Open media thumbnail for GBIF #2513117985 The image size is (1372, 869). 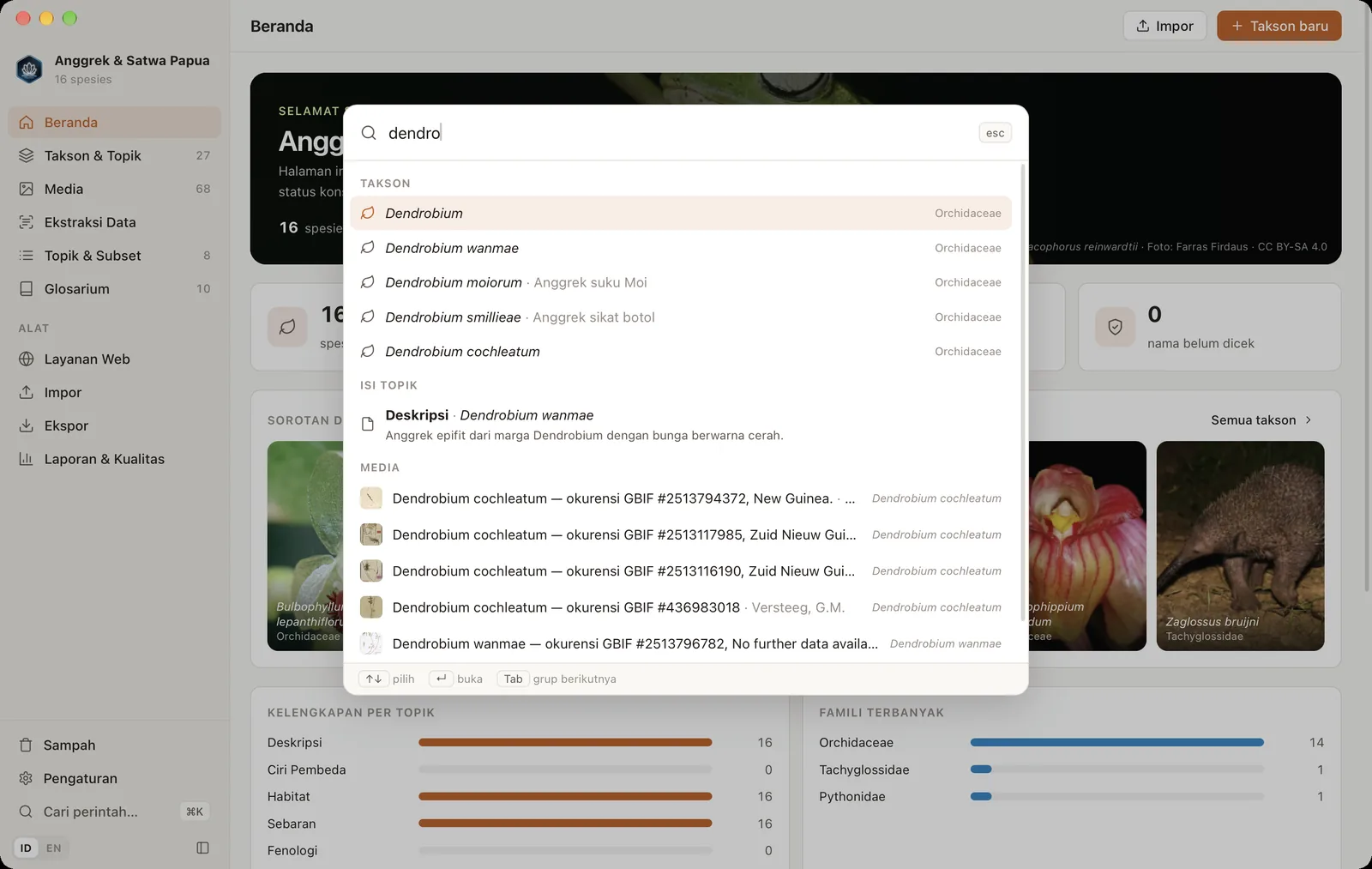(371, 534)
